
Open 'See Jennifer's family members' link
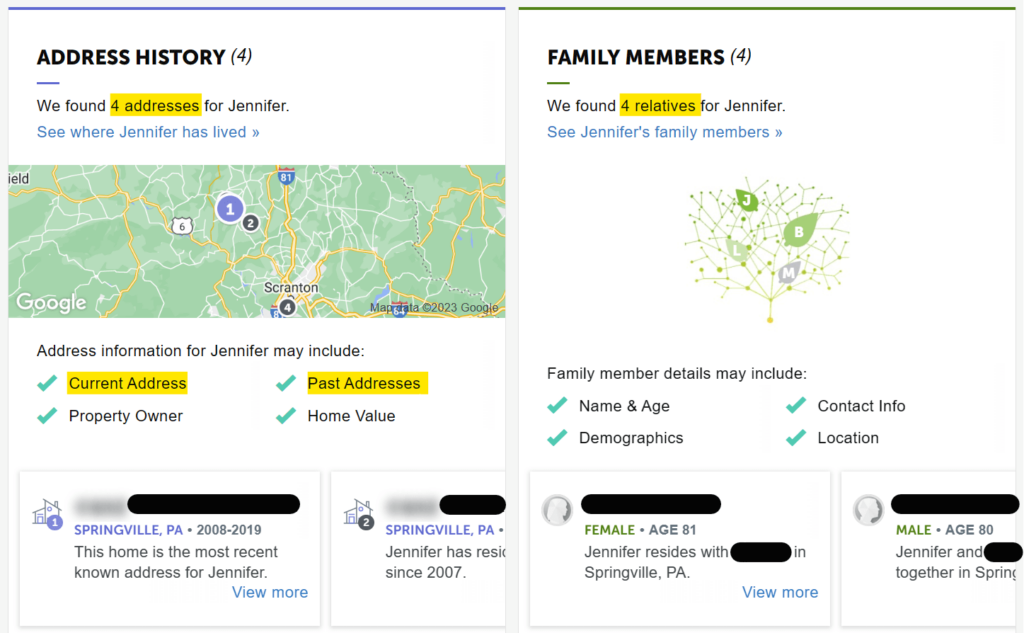pos(664,132)
